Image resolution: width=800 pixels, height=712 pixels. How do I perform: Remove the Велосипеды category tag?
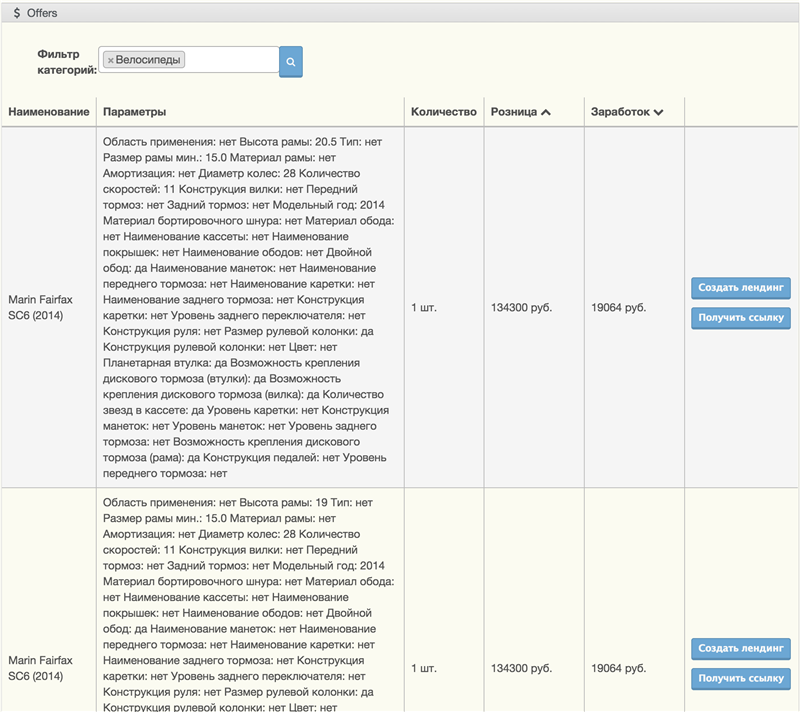[x=110, y=61]
